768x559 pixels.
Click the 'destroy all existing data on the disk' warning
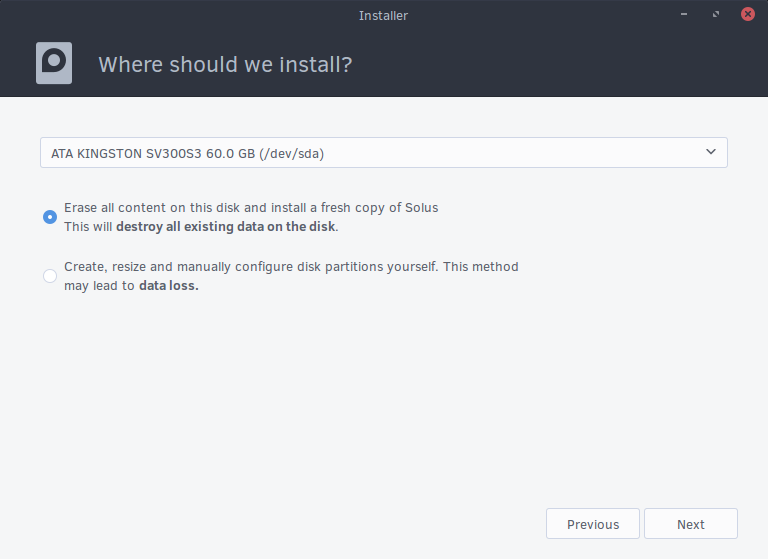pyautogui.click(x=225, y=227)
